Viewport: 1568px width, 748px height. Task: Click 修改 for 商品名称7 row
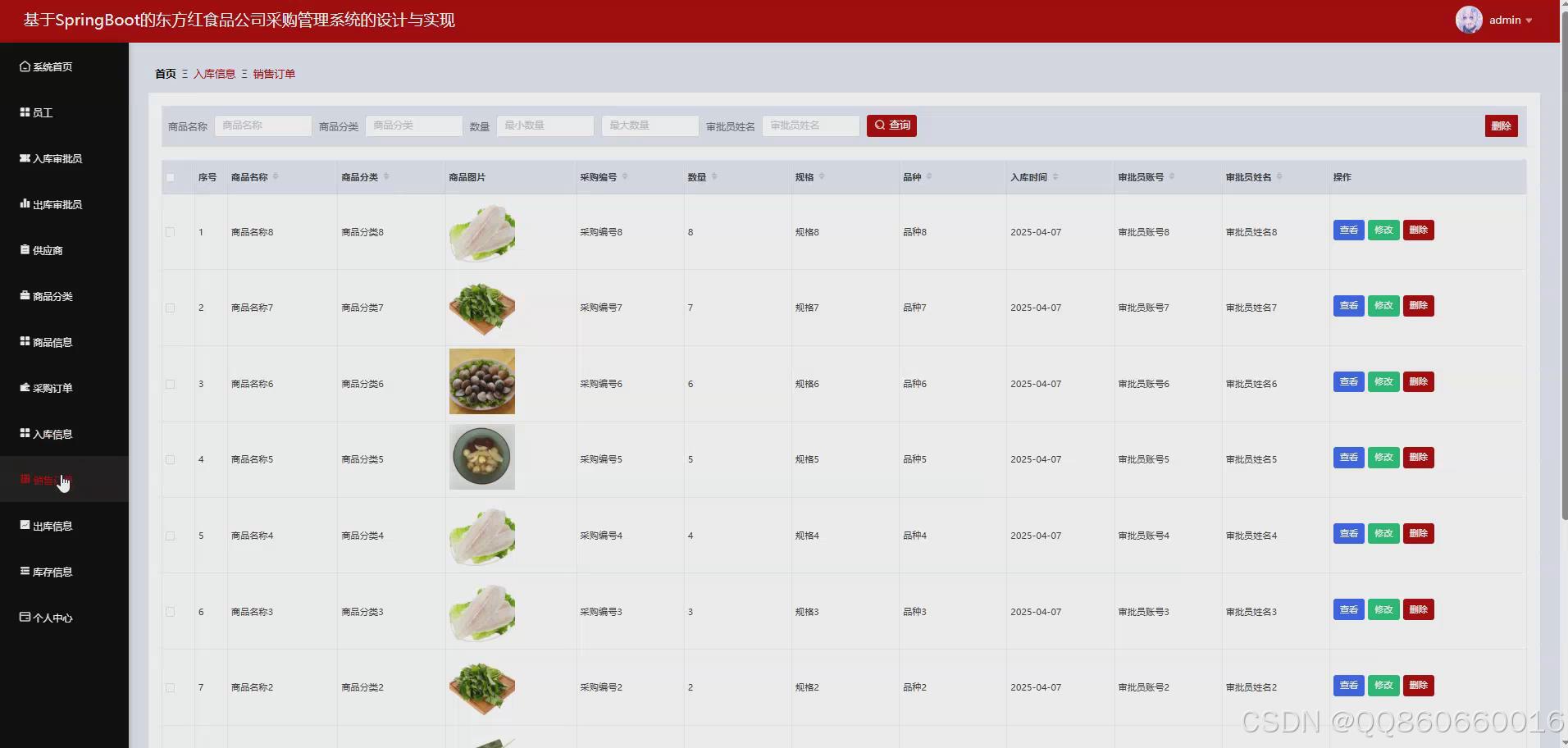pos(1383,305)
